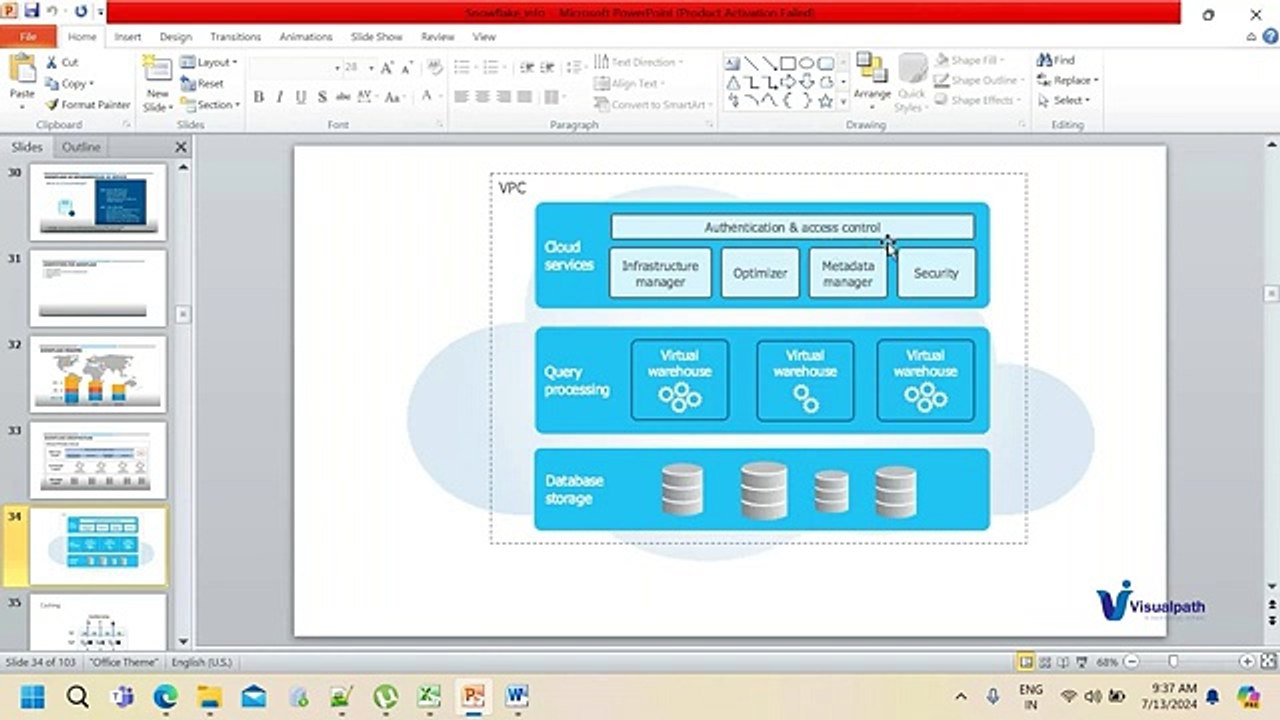Open the Transitions tab

(235, 36)
